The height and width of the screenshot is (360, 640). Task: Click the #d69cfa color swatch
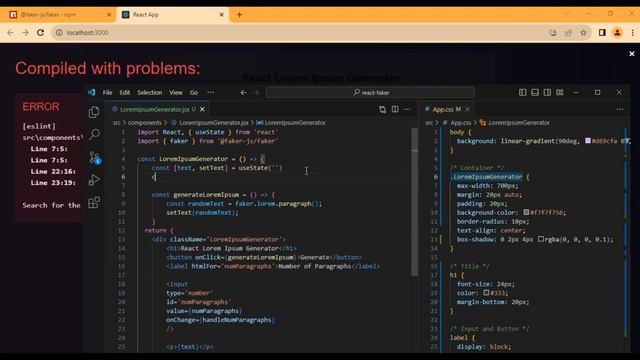pos(588,141)
